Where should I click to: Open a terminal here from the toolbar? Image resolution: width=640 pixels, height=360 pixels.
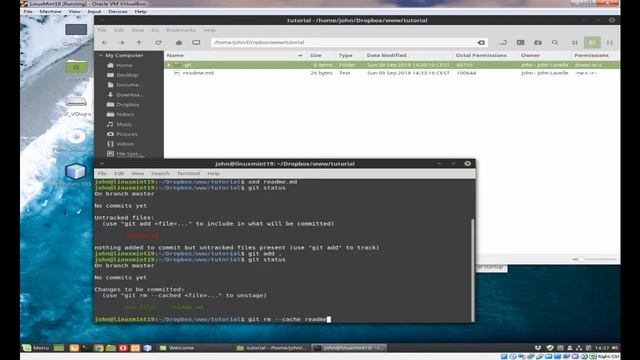520,42
